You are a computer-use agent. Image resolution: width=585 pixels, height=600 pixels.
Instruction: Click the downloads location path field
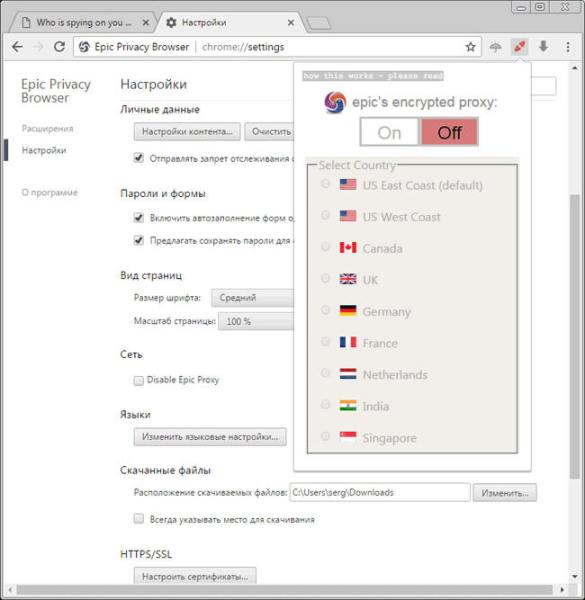coord(380,492)
